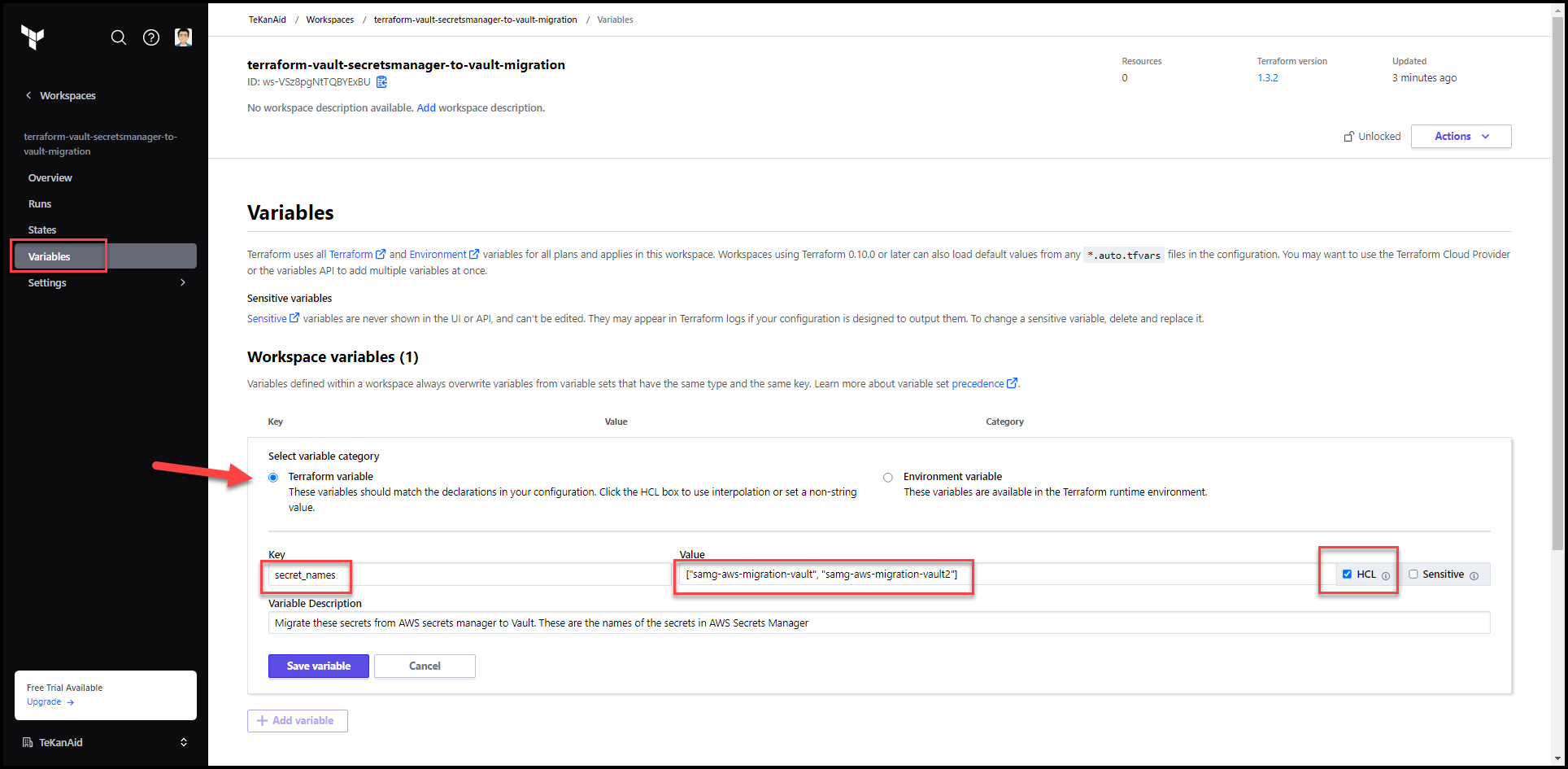Click the Terraform logo
Image resolution: width=1568 pixels, height=769 pixels.
[x=32, y=37]
